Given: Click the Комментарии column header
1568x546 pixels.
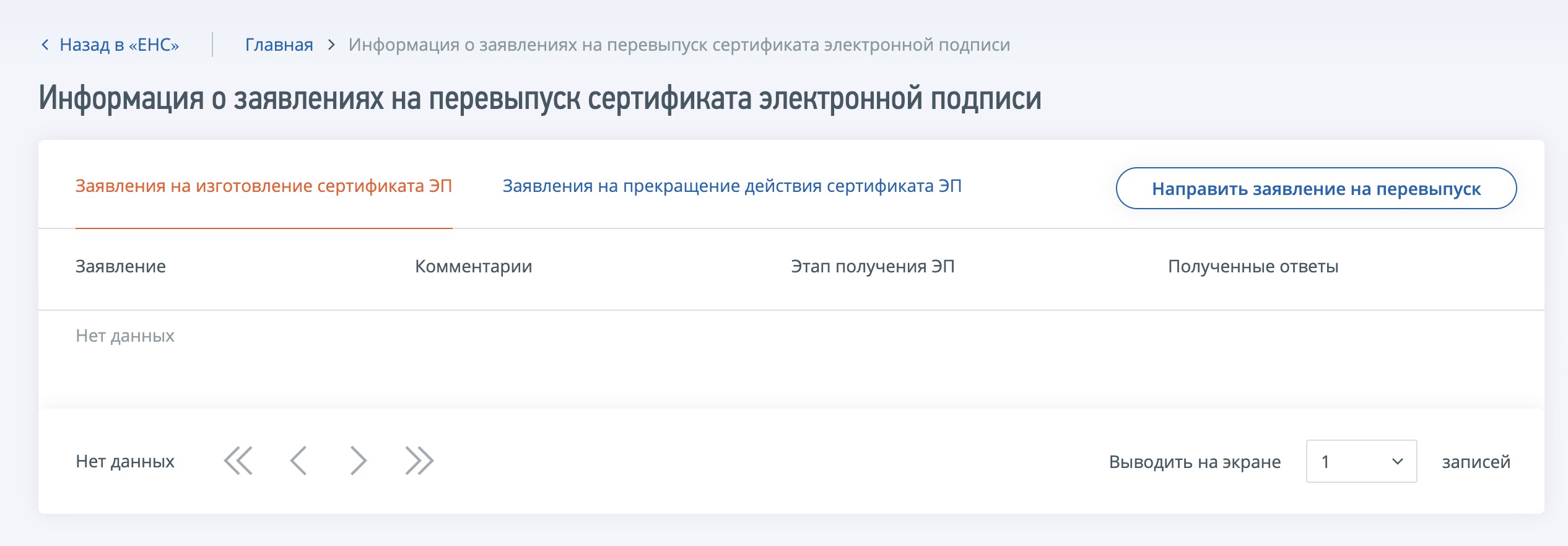Looking at the screenshot, I should (473, 266).
